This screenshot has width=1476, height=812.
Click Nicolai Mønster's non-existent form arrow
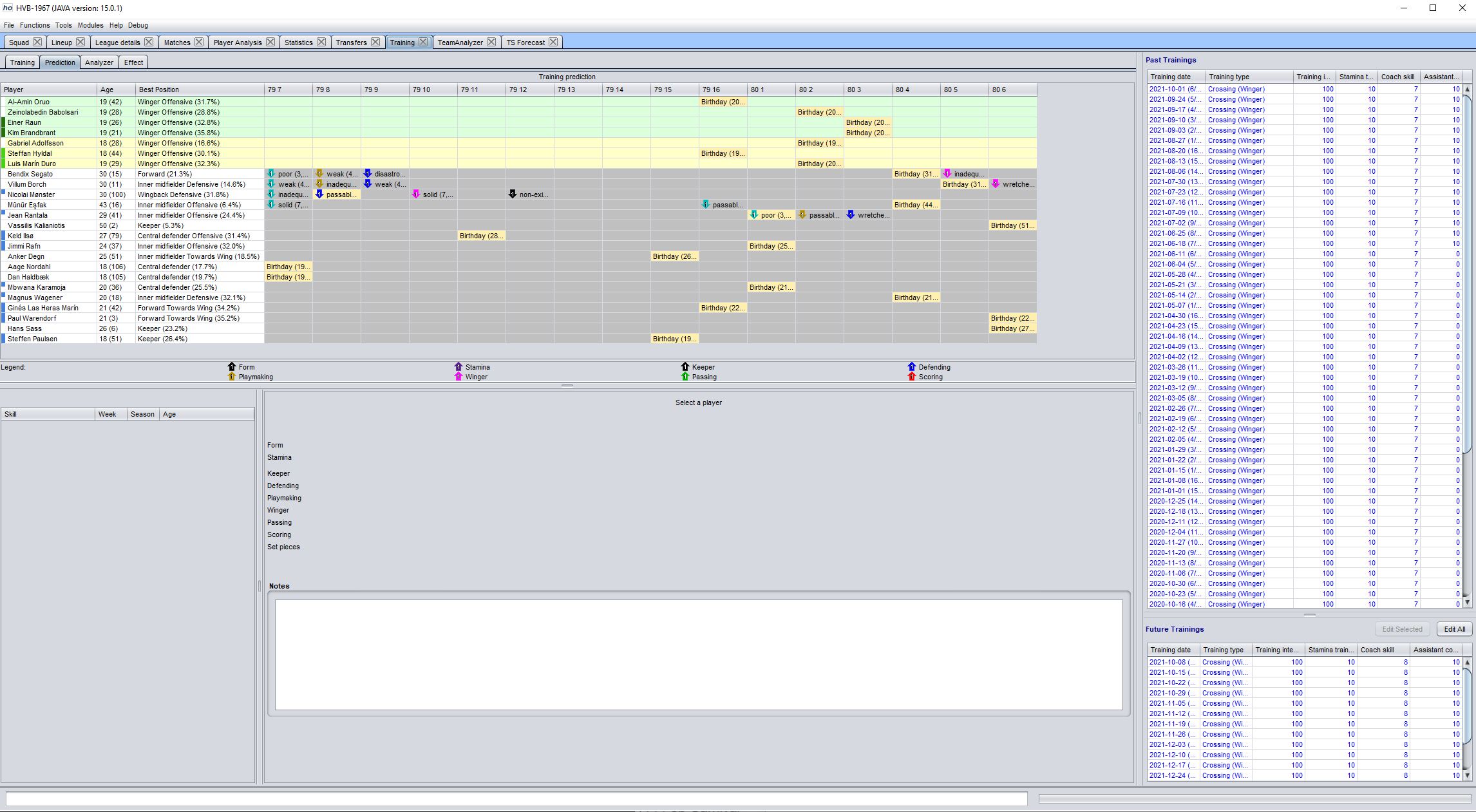pos(513,194)
